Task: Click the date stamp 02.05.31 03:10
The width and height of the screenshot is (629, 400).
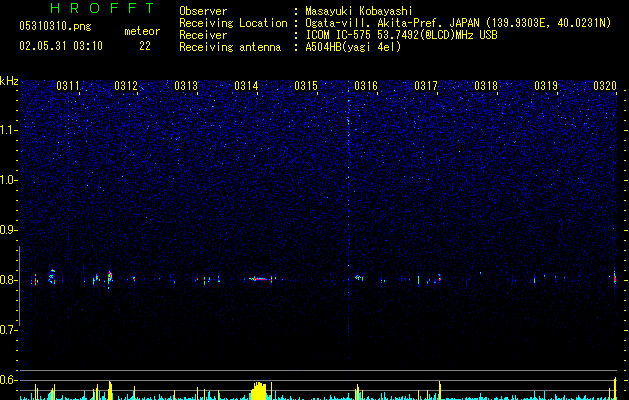Action: (x=61, y=46)
